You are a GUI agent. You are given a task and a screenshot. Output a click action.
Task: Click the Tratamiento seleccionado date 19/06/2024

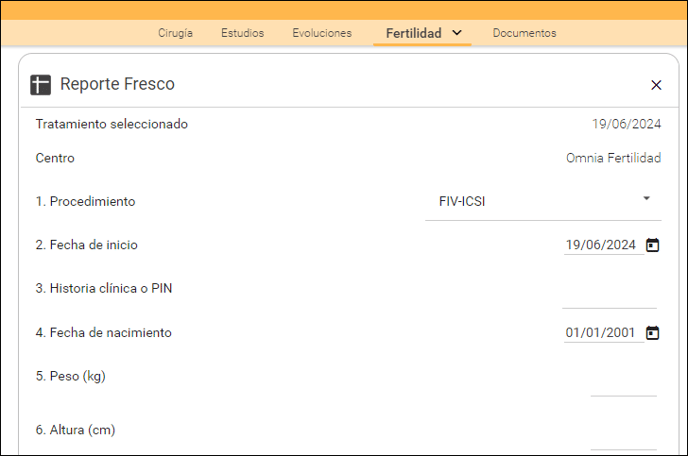626,124
